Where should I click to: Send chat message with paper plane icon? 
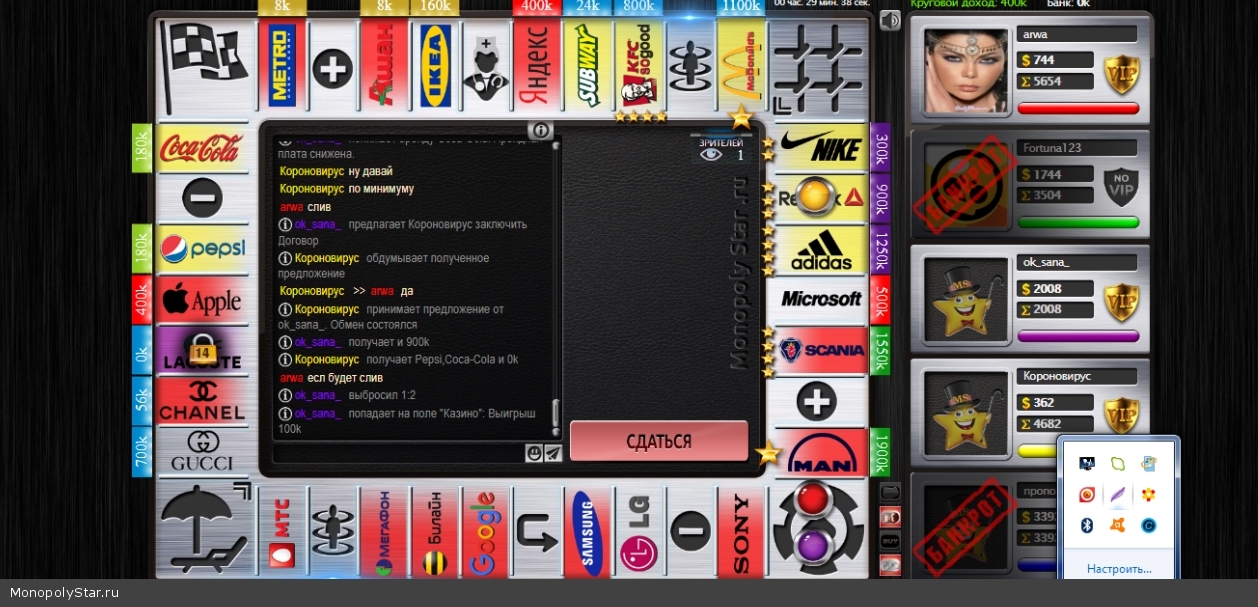(552, 453)
